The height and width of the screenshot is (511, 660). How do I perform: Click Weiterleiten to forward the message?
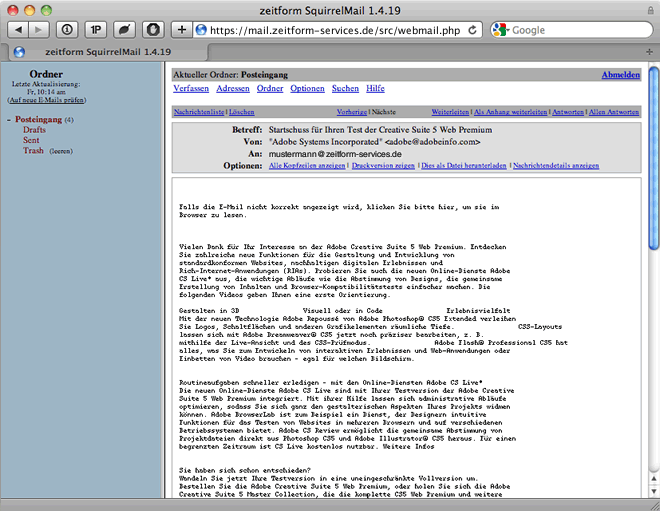click(450, 112)
